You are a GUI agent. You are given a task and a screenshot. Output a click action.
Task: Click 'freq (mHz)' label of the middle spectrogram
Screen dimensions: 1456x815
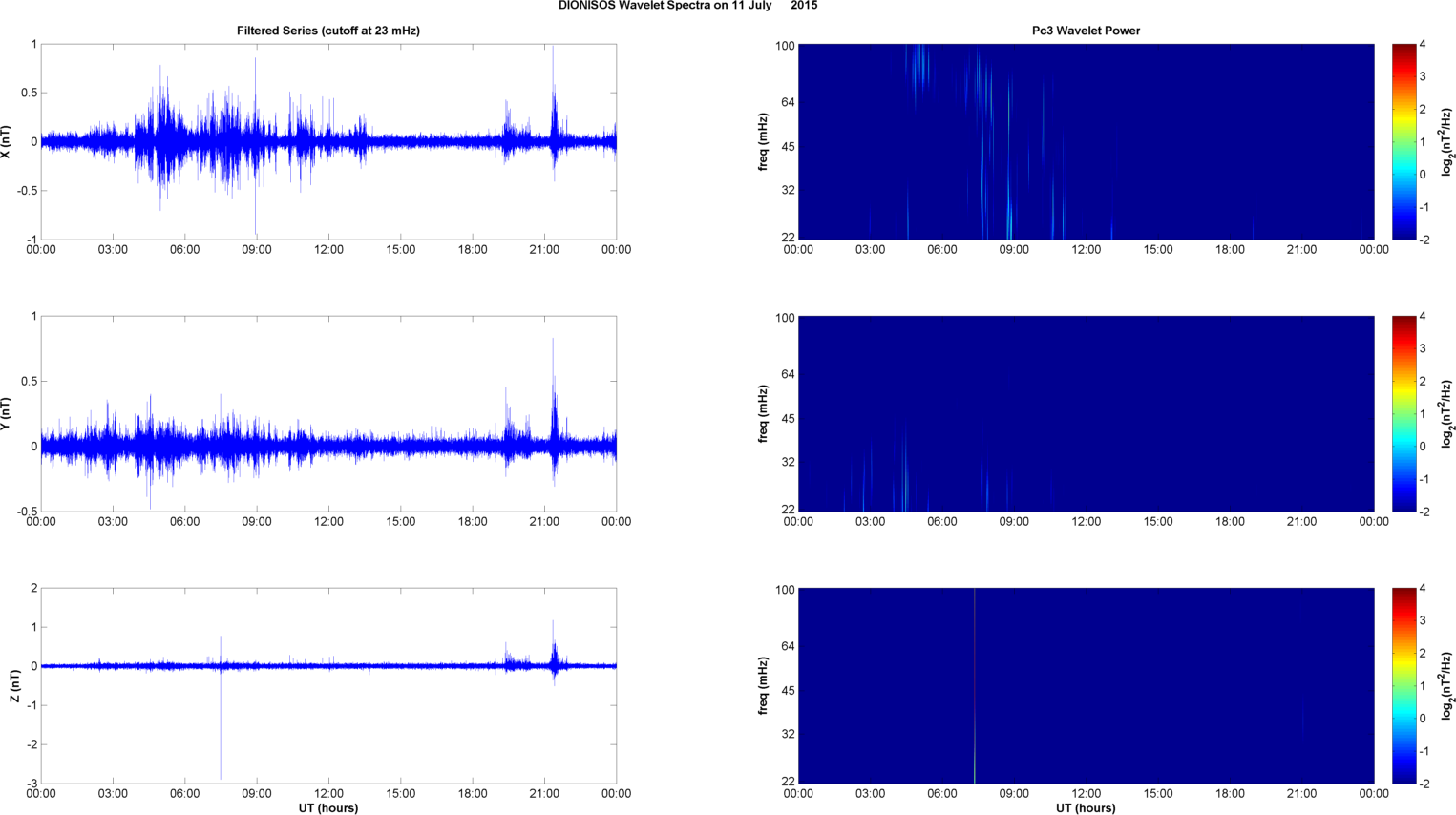pyautogui.click(x=763, y=413)
